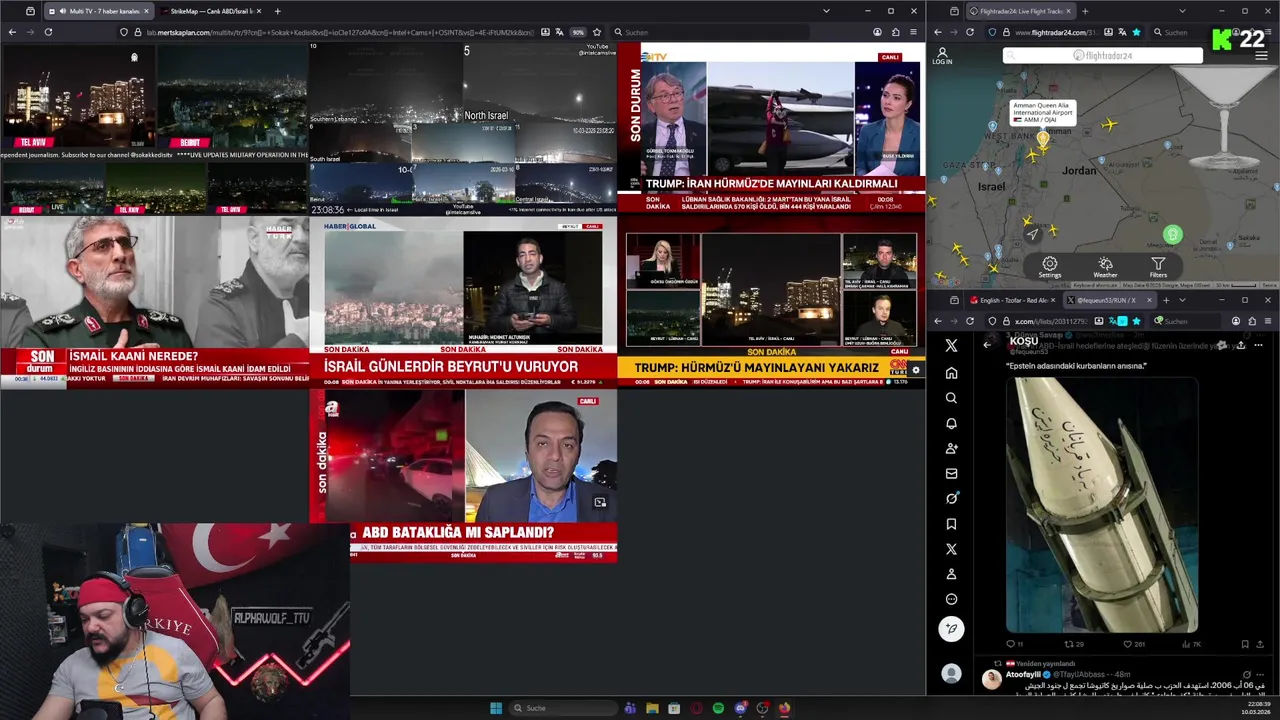Share the rocket photo post

point(1261,644)
